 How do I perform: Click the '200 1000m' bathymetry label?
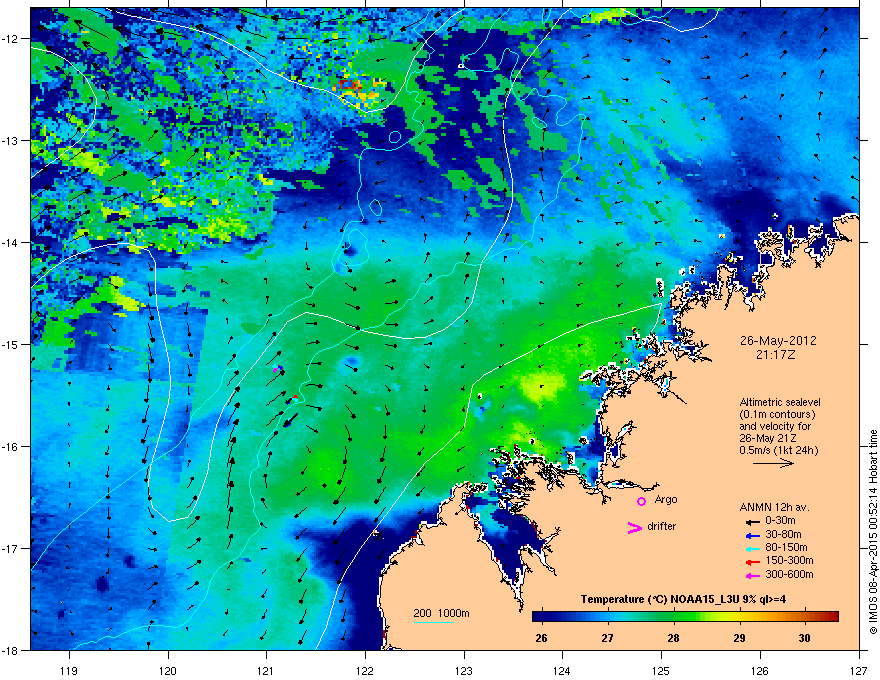click(441, 613)
